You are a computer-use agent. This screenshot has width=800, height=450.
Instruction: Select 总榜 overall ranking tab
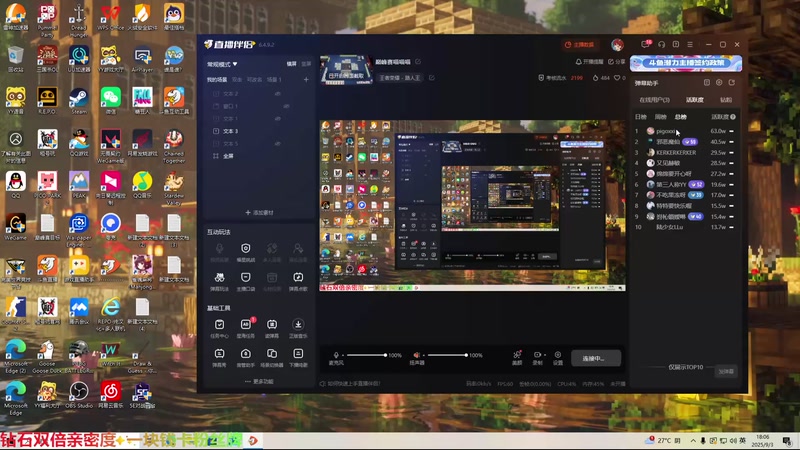pos(681,117)
